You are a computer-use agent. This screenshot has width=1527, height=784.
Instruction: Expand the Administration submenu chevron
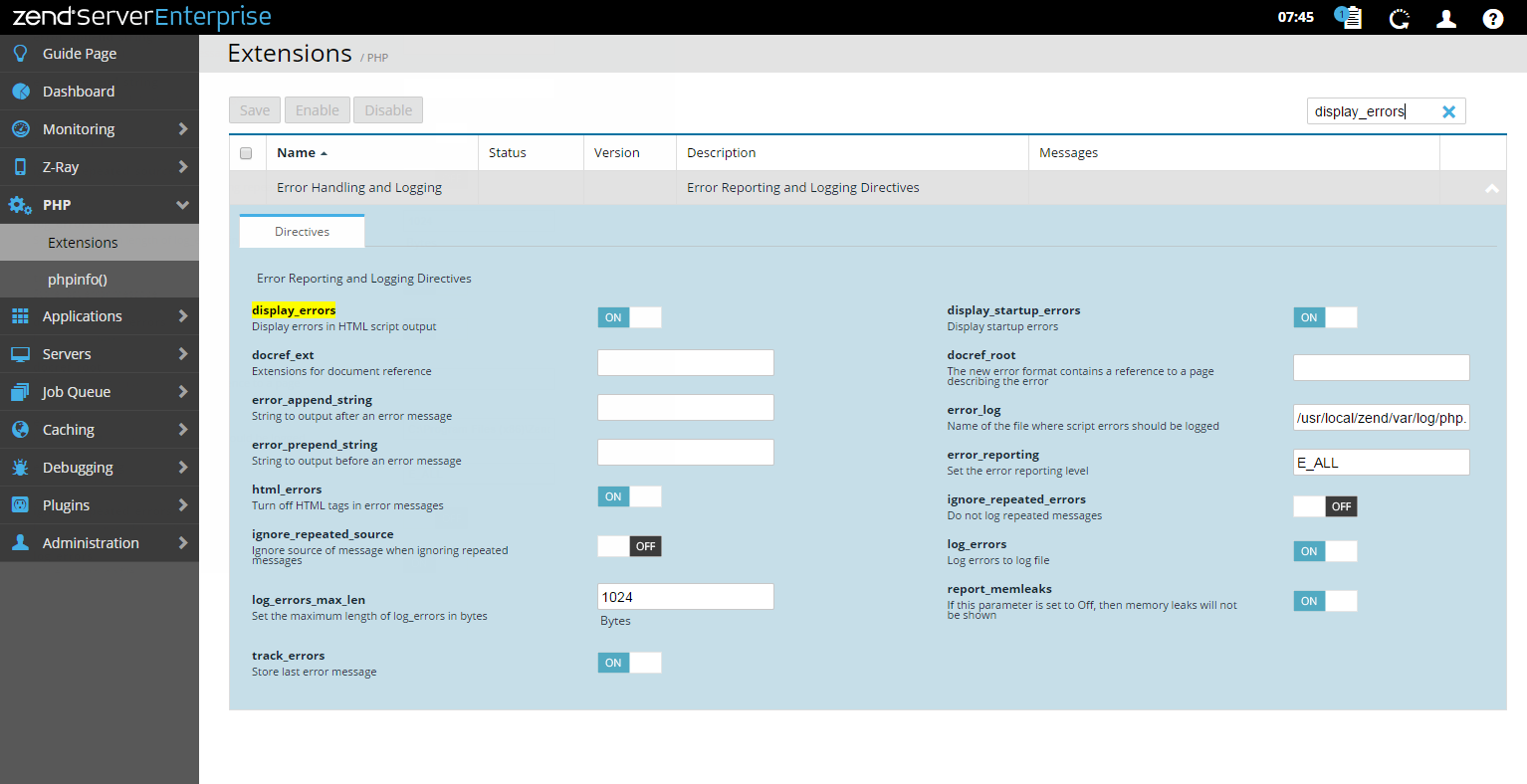pos(183,543)
